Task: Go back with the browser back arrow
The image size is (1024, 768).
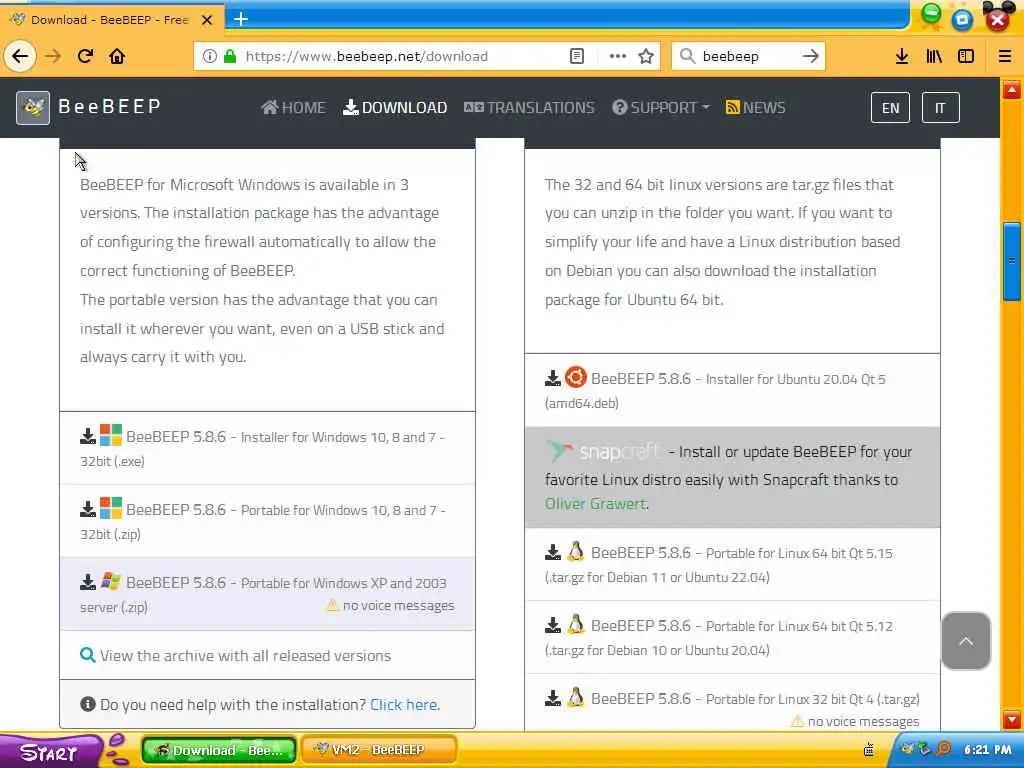Action: (x=20, y=56)
